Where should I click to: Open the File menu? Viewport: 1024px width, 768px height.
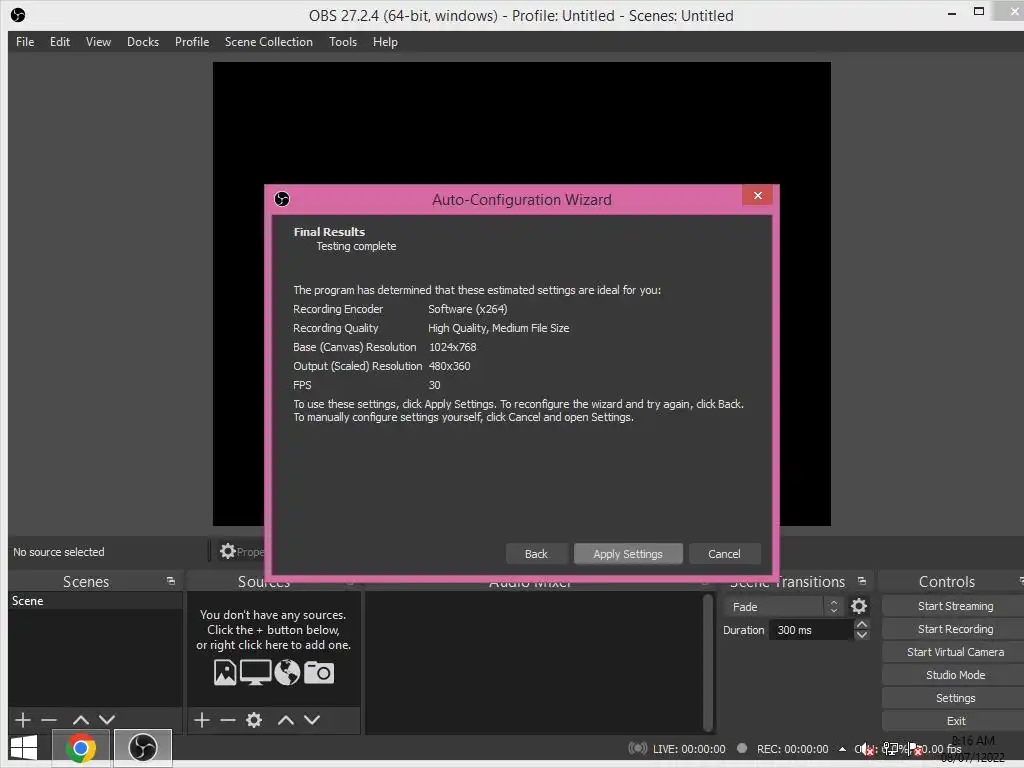click(25, 42)
